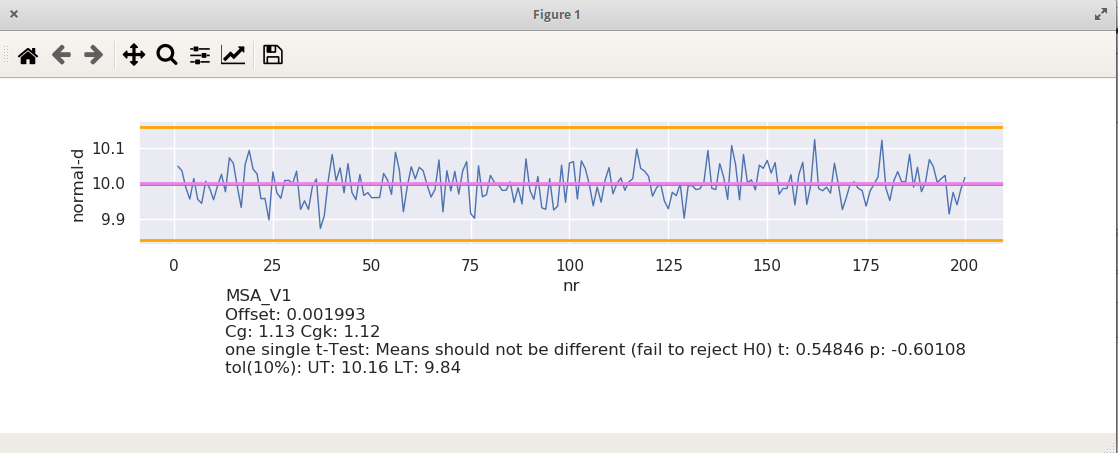Click the nr x-axis label
The height and width of the screenshot is (453, 1118).
point(571,286)
